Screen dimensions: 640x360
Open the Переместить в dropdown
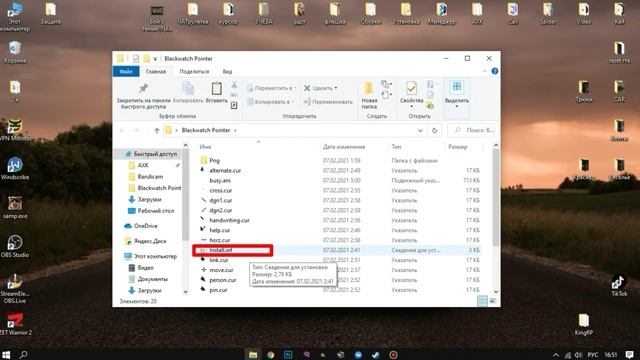pos(271,88)
